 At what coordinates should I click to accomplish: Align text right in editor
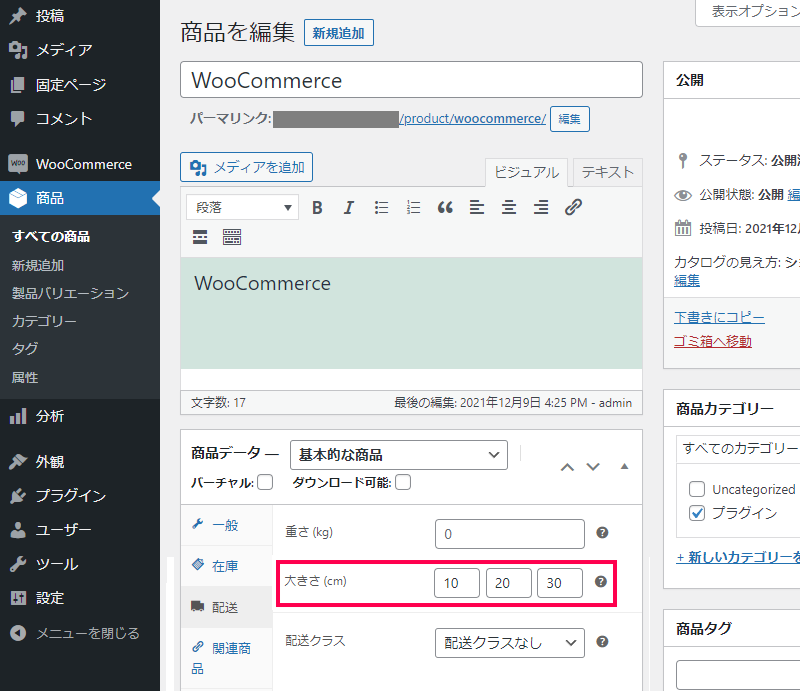pyautogui.click(x=541, y=208)
